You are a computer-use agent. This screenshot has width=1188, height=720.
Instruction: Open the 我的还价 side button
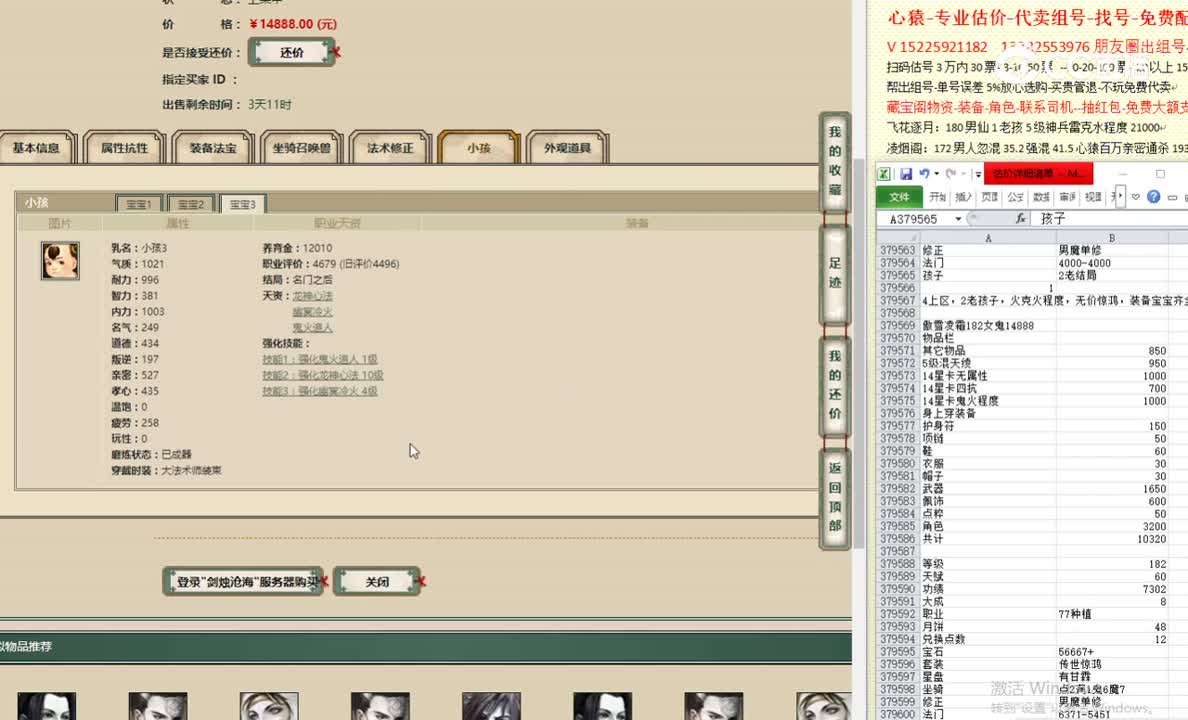coord(835,385)
